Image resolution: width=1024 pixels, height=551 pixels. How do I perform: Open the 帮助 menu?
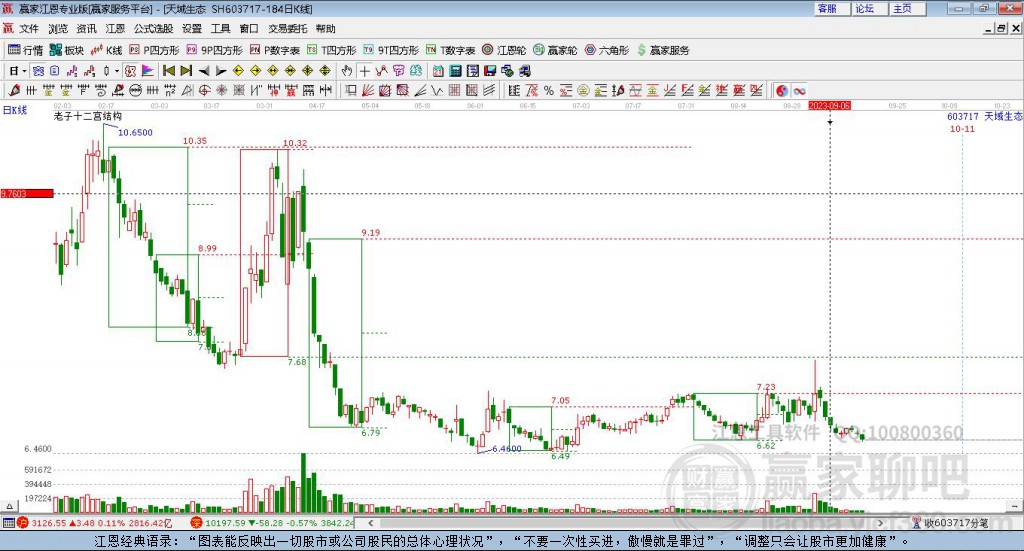click(325, 29)
